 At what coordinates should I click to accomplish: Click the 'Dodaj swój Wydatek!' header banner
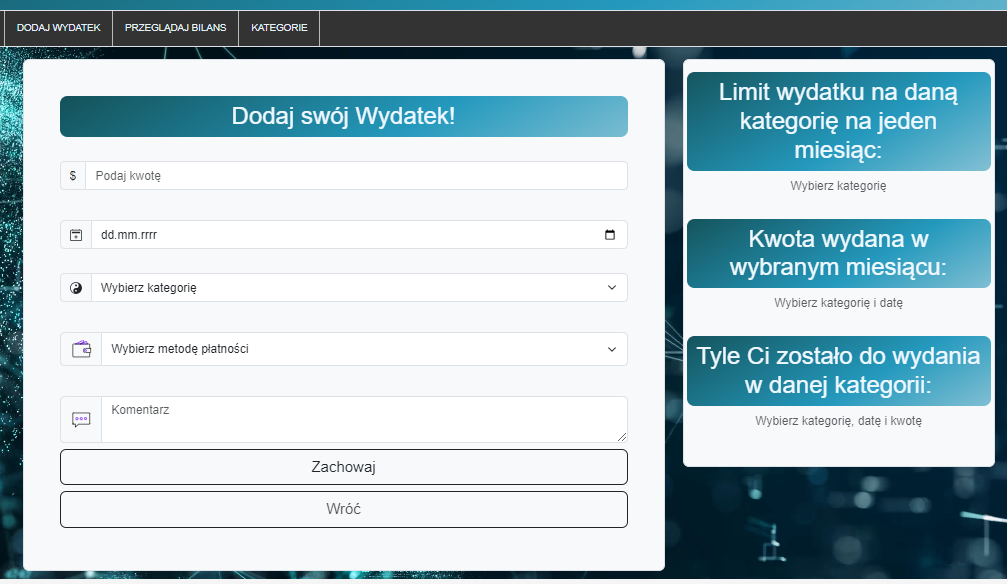(x=343, y=116)
